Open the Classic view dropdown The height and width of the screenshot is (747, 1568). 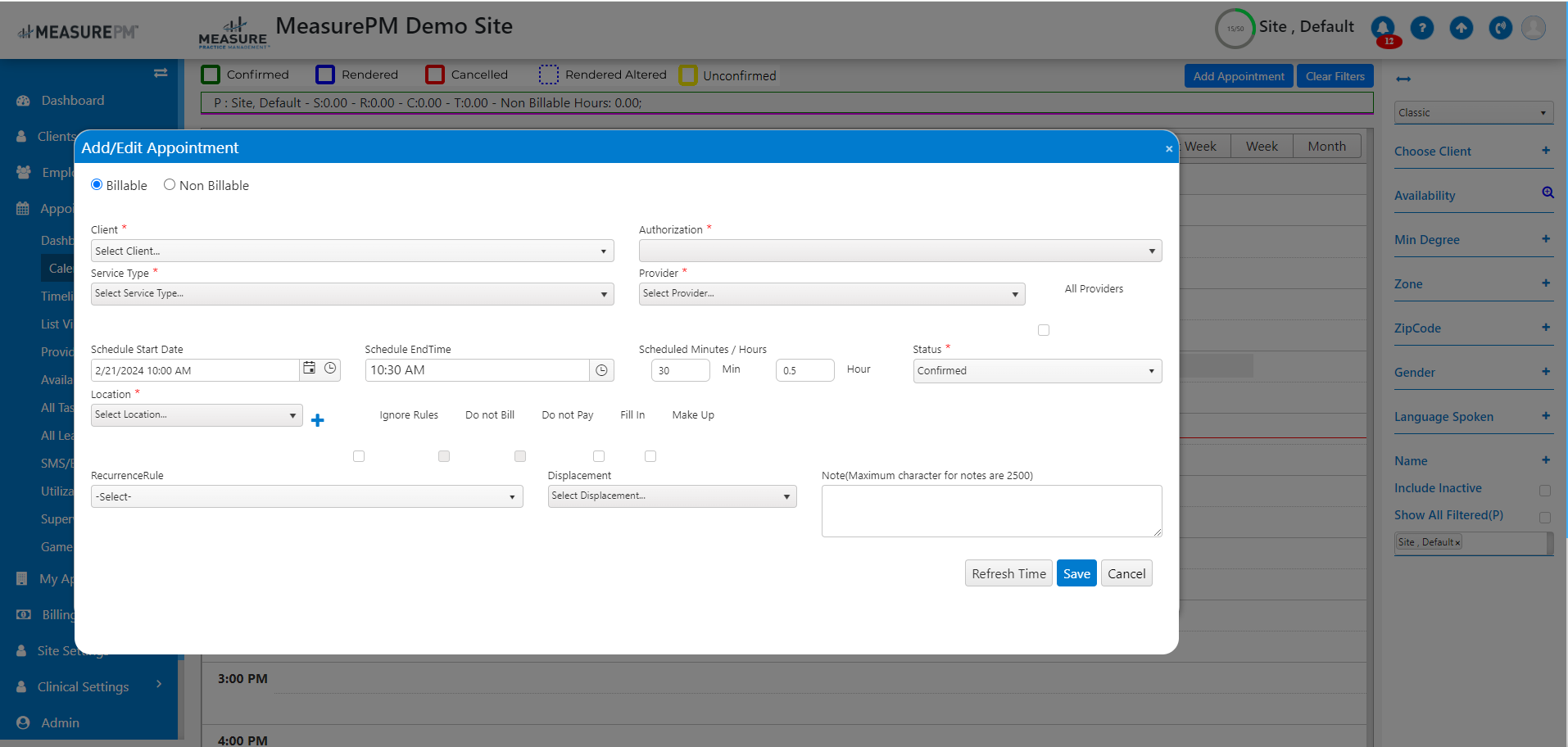(x=1474, y=113)
